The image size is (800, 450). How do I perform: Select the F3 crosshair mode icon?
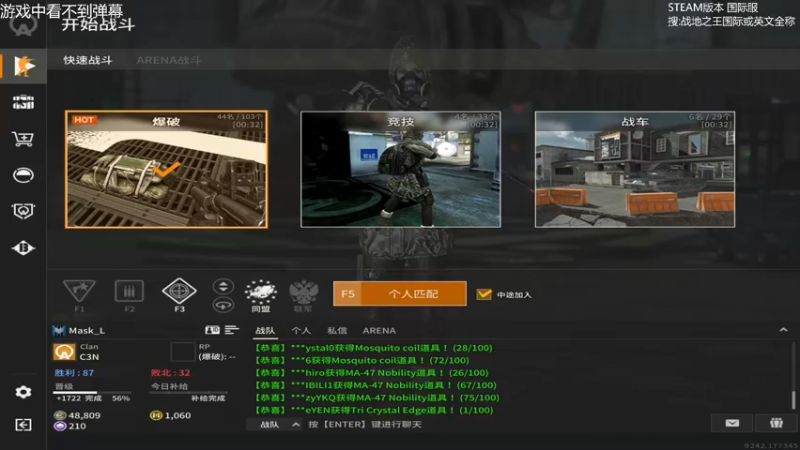coord(179,291)
